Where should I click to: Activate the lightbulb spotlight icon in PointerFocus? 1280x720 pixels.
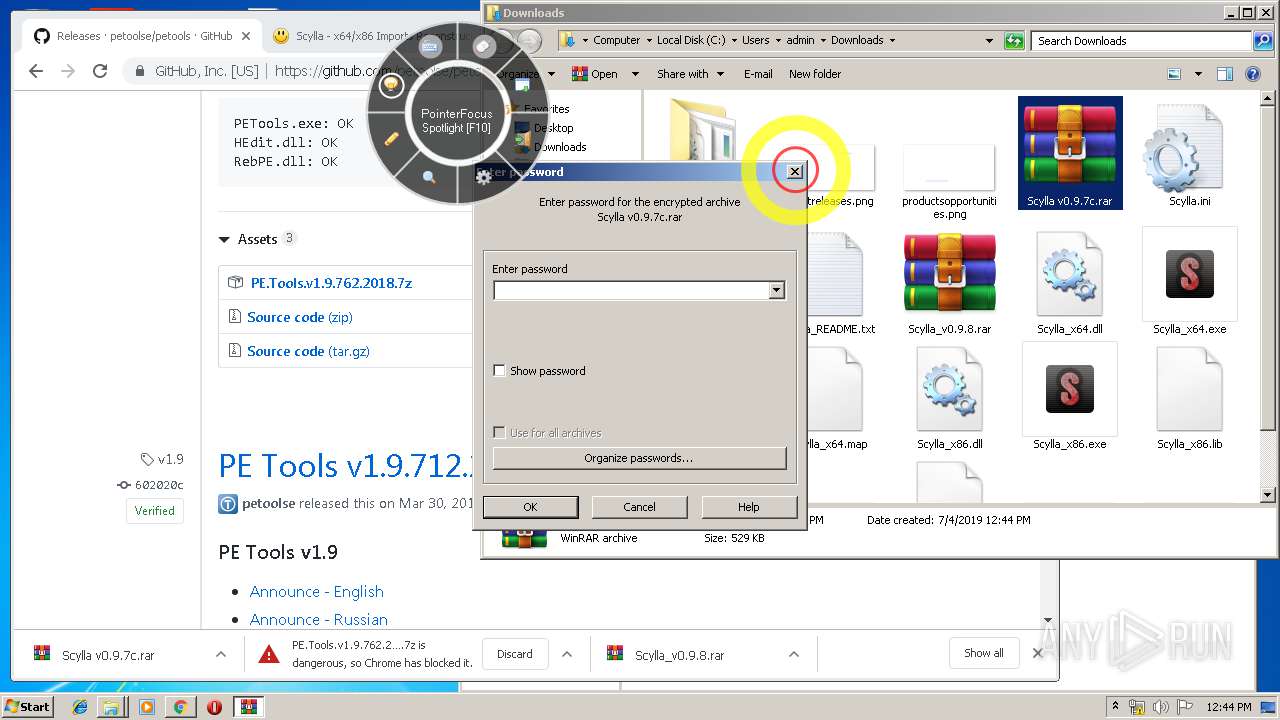point(391,85)
